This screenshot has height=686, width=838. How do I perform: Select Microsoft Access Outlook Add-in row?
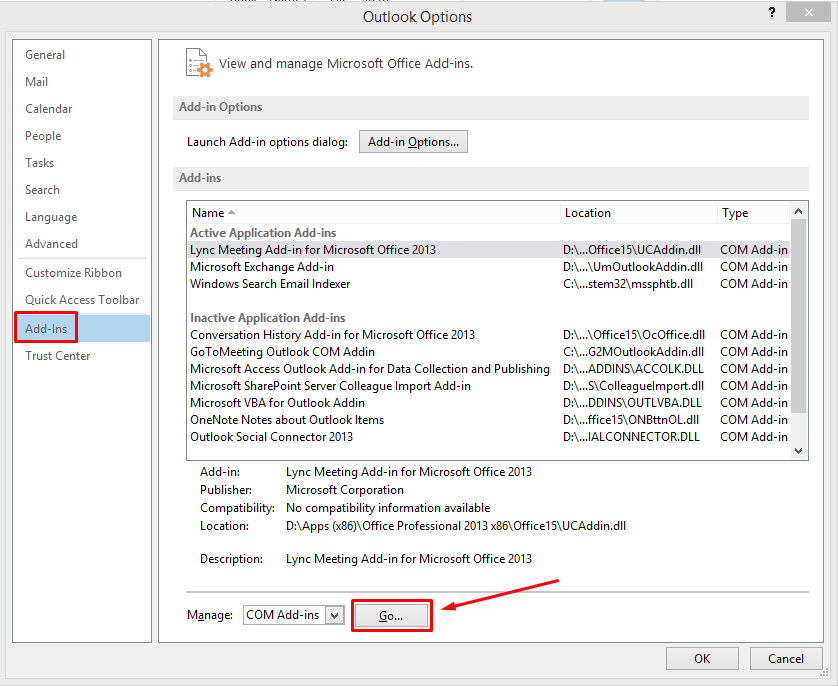tap(488, 369)
